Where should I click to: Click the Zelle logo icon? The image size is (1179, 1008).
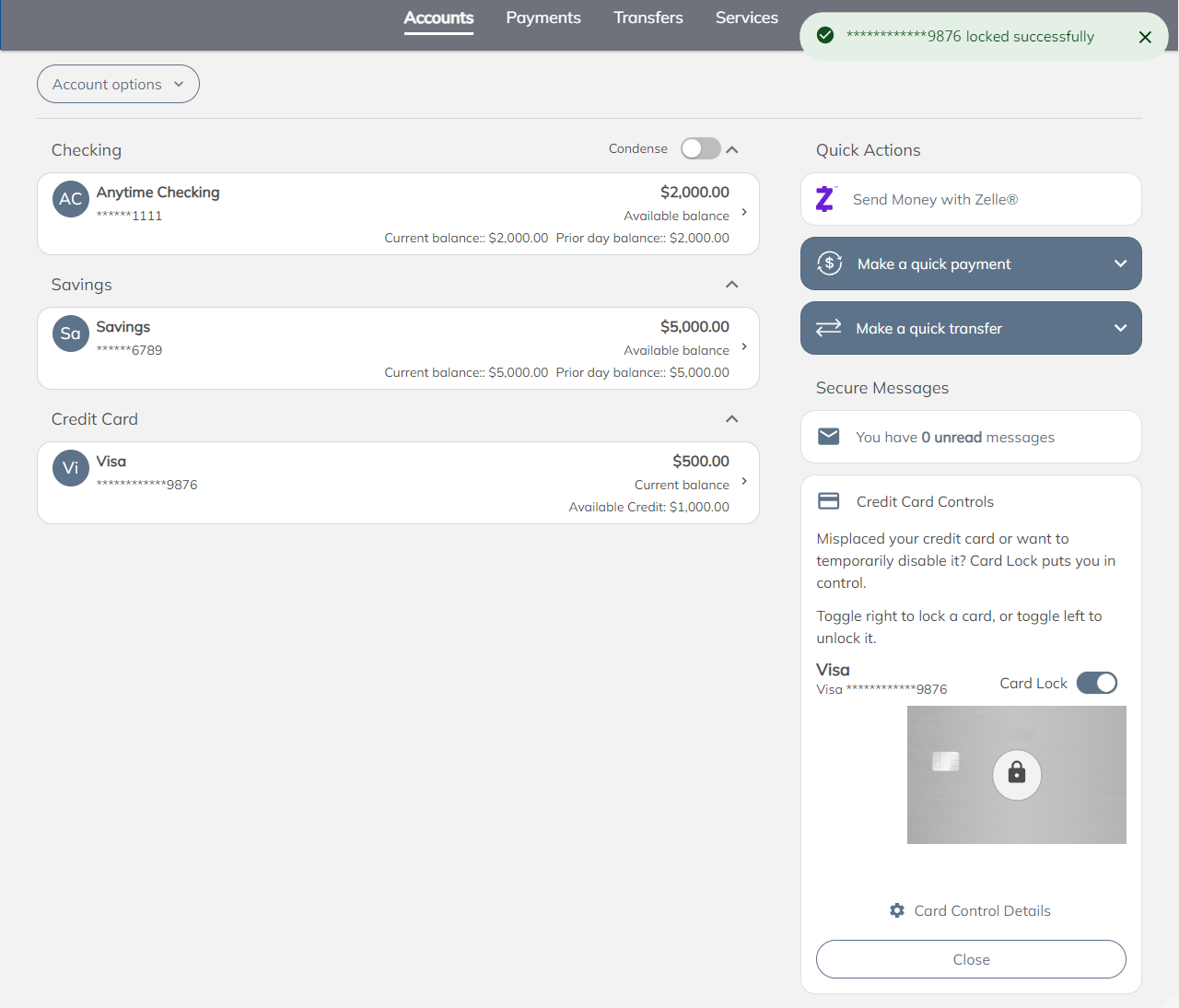pyautogui.click(x=825, y=199)
